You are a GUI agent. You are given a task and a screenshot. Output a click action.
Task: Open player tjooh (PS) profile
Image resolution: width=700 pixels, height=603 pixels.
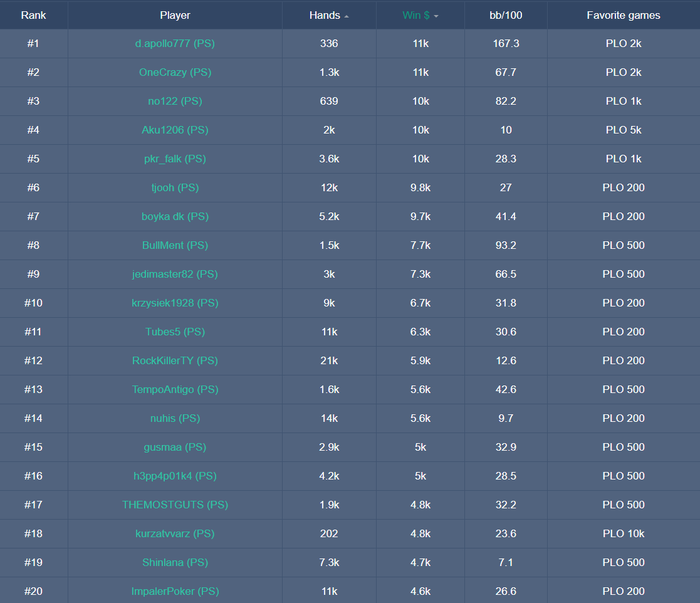175,187
